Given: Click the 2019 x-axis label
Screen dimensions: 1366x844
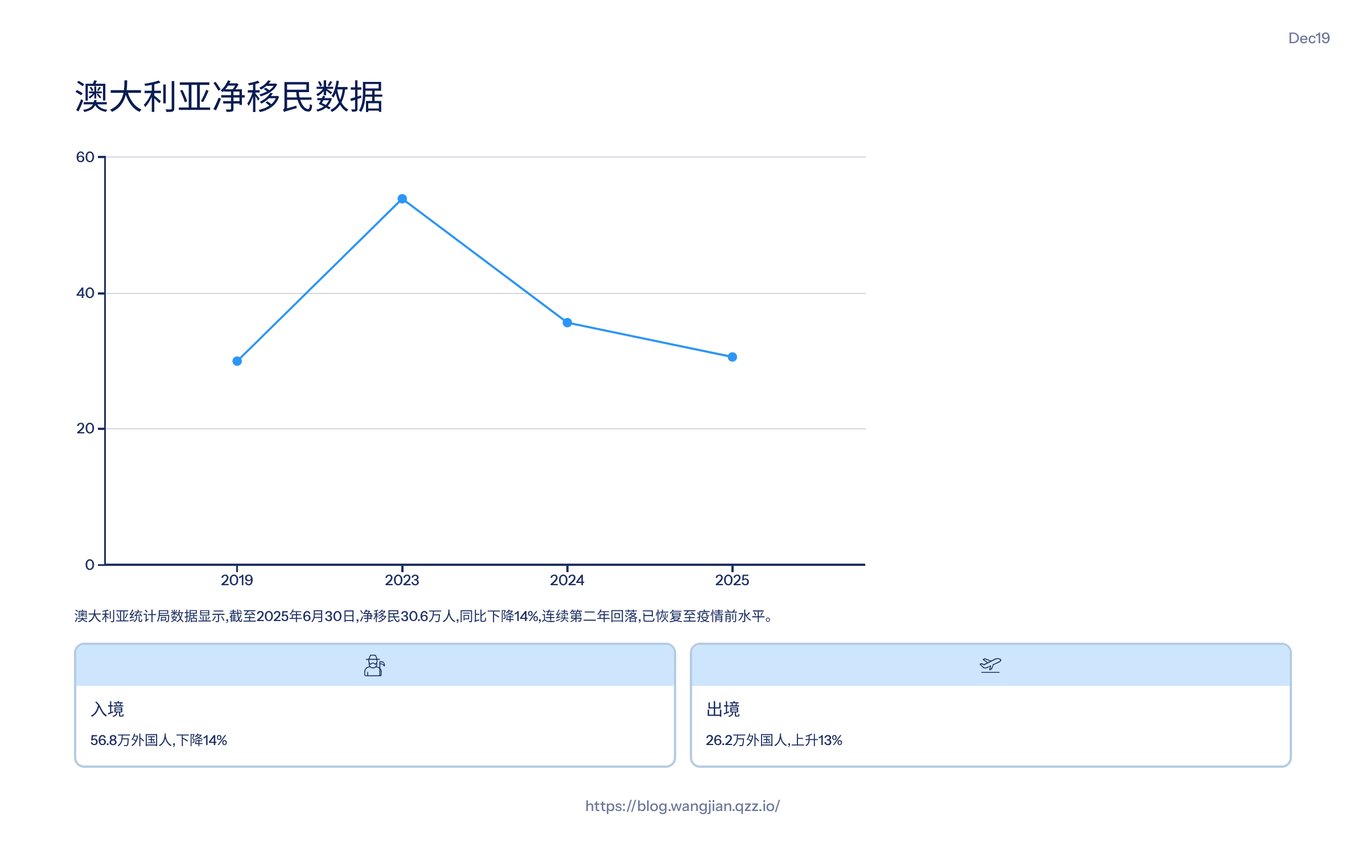Looking at the screenshot, I should 237,580.
